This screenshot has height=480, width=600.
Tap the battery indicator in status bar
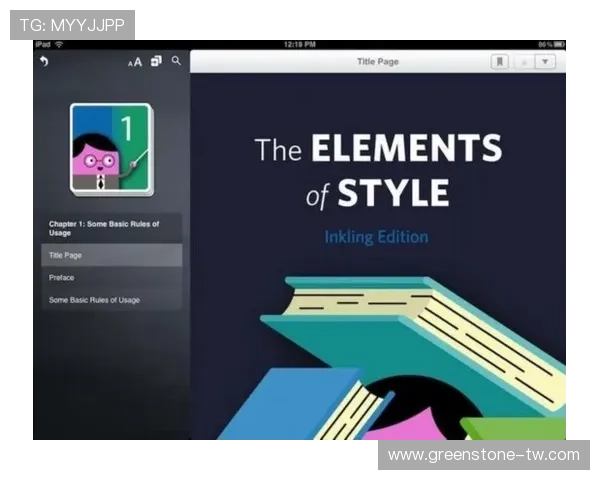click(559, 45)
